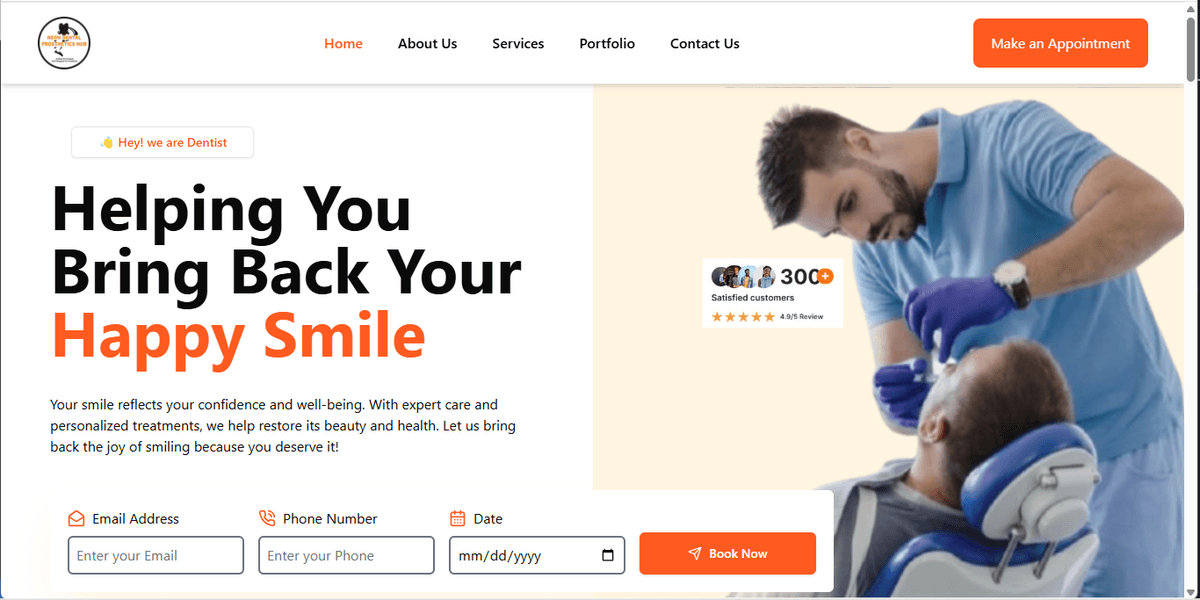Click the phone icon beside Phone Number
The image size is (1200, 600).
tap(267, 518)
